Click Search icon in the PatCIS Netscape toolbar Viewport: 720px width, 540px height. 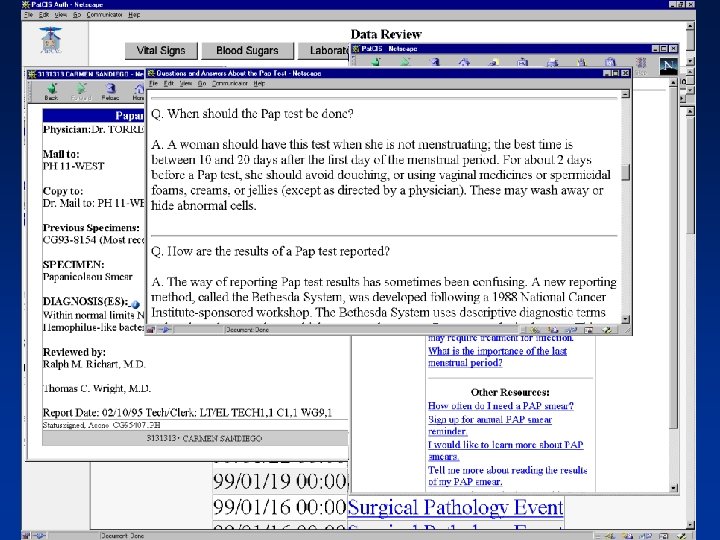(x=494, y=62)
